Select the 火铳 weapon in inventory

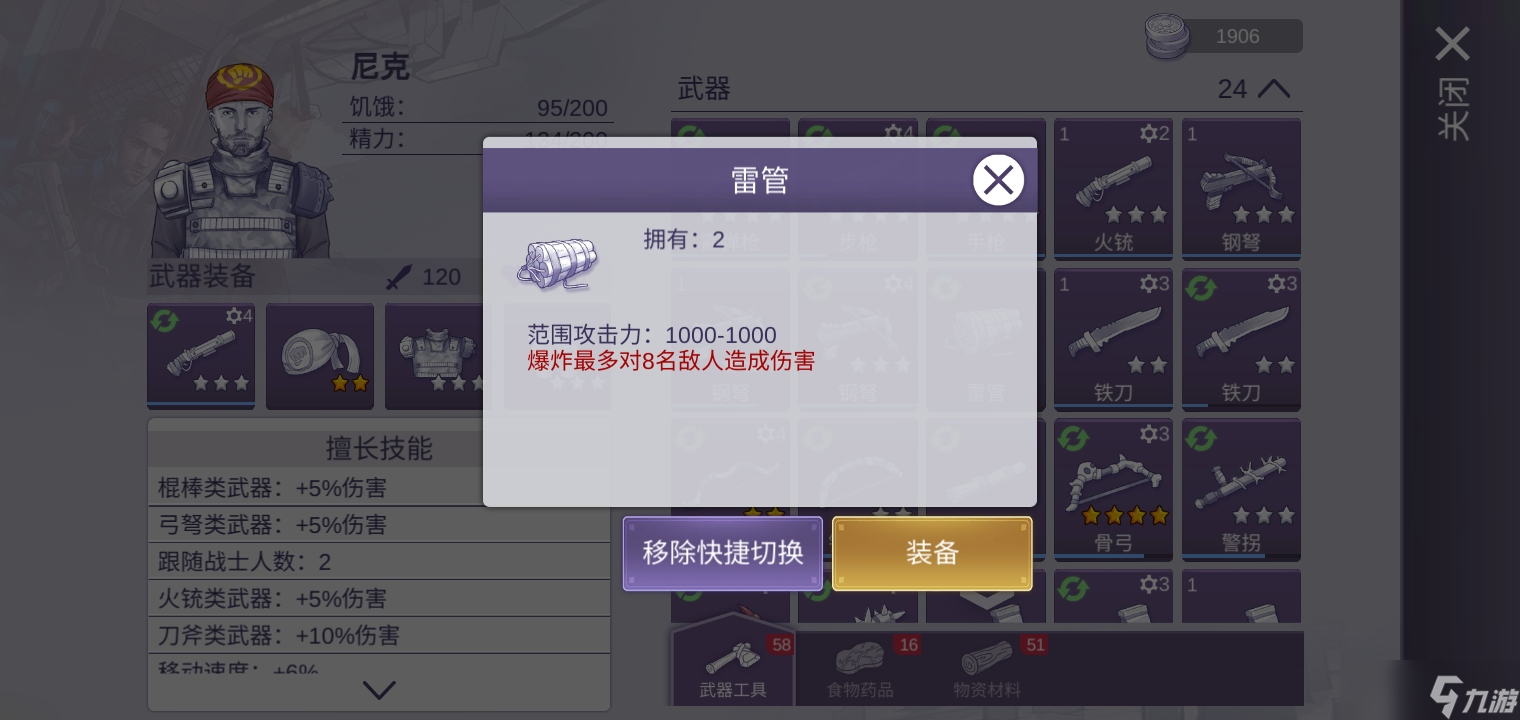click(x=1113, y=189)
